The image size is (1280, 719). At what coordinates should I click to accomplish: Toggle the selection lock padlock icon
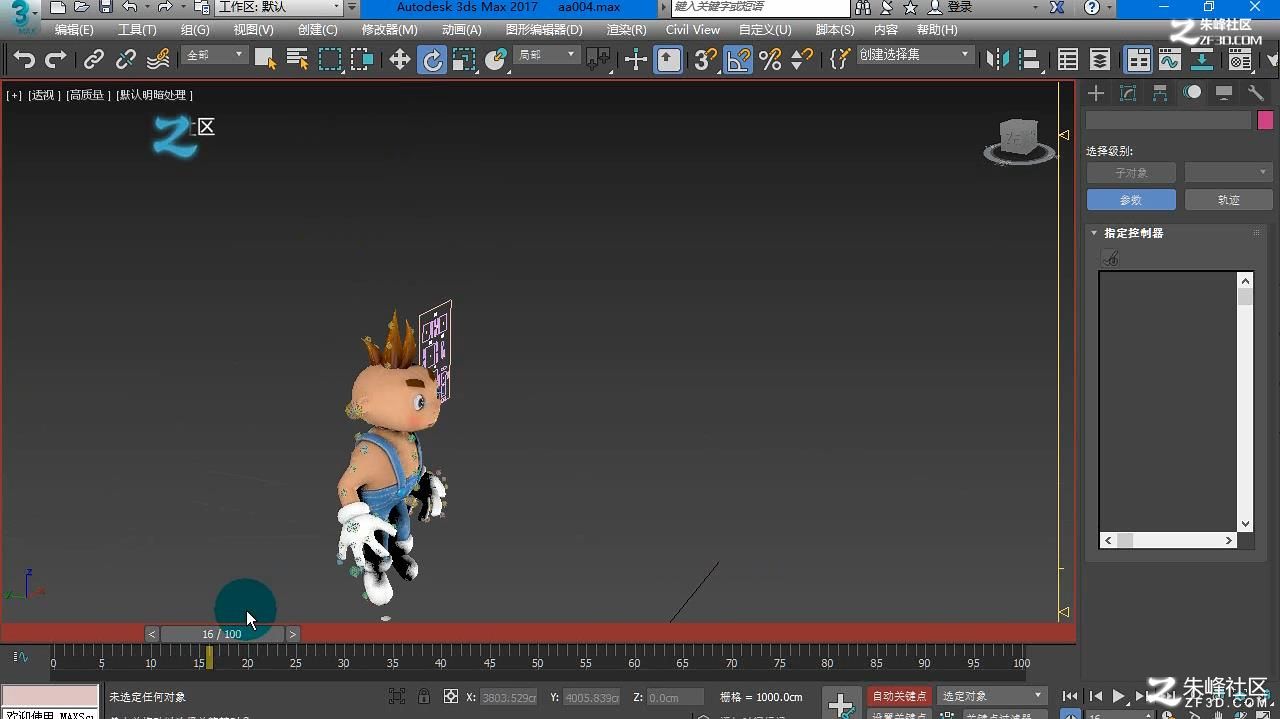[424, 697]
